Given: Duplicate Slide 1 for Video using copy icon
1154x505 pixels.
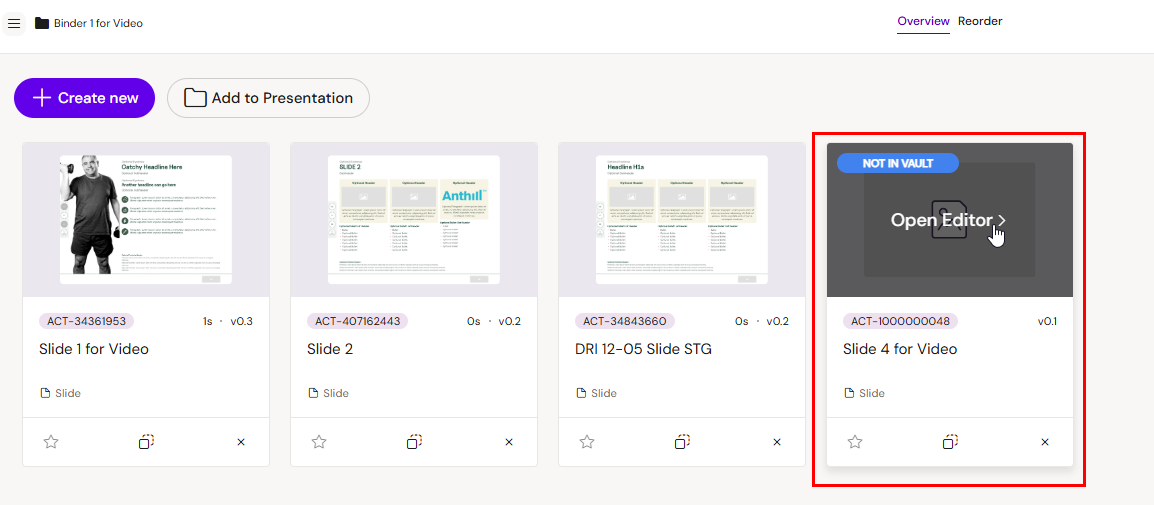Looking at the screenshot, I should pyautogui.click(x=146, y=442).
